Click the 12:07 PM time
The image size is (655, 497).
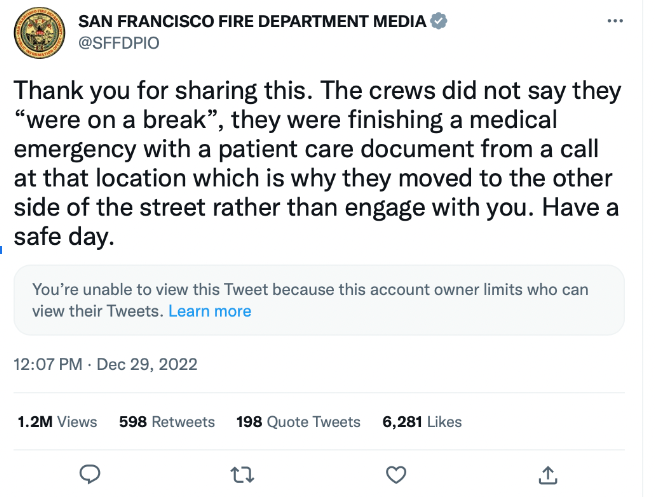[48, 365]
